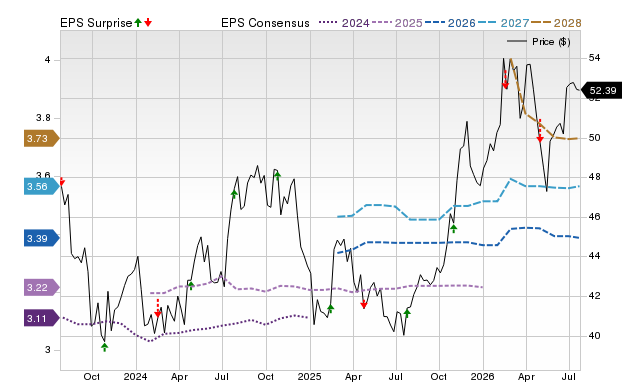This screenshot has height=382, width=640.
Task: Select the red surprise arrow in early 2024
Action: [x=158, y=308]
